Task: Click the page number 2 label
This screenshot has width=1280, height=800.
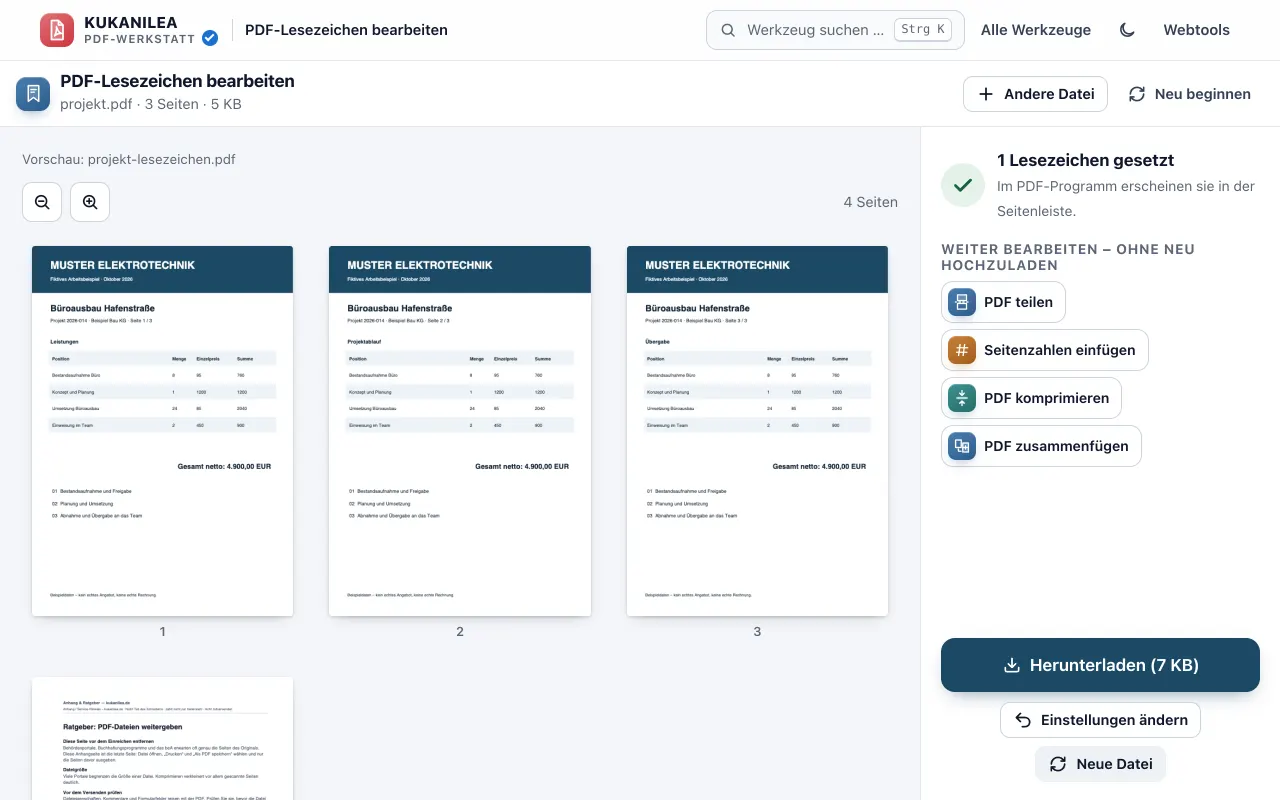Action: tap(460, 632)
